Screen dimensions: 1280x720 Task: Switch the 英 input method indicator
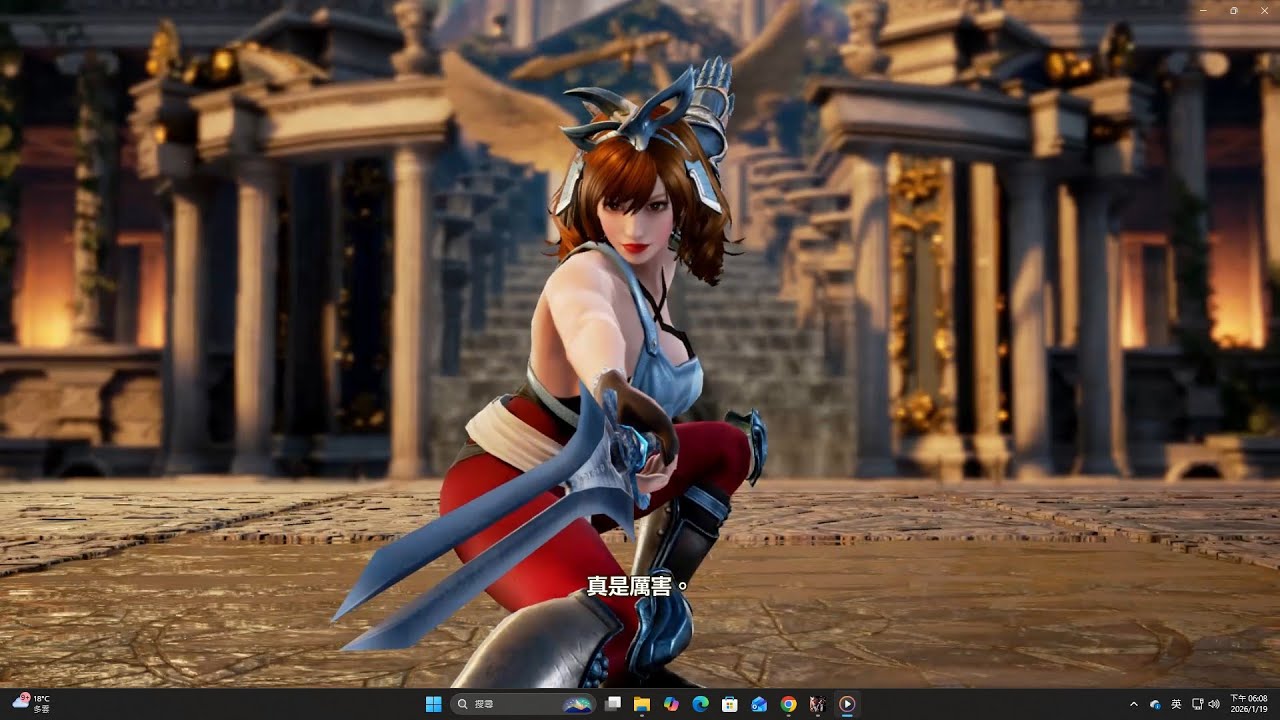click(x=1176, y=704)
